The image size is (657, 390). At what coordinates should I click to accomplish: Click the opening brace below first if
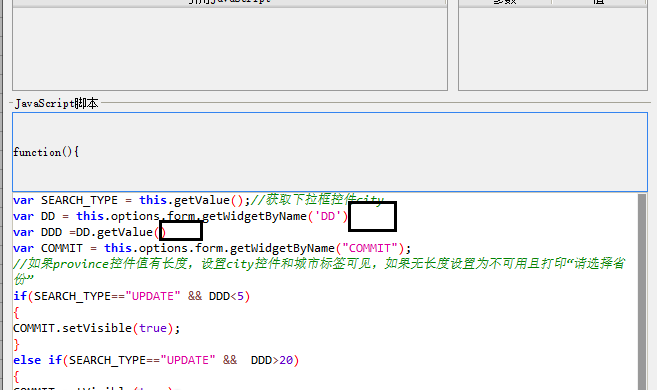(x=16, y=313)
